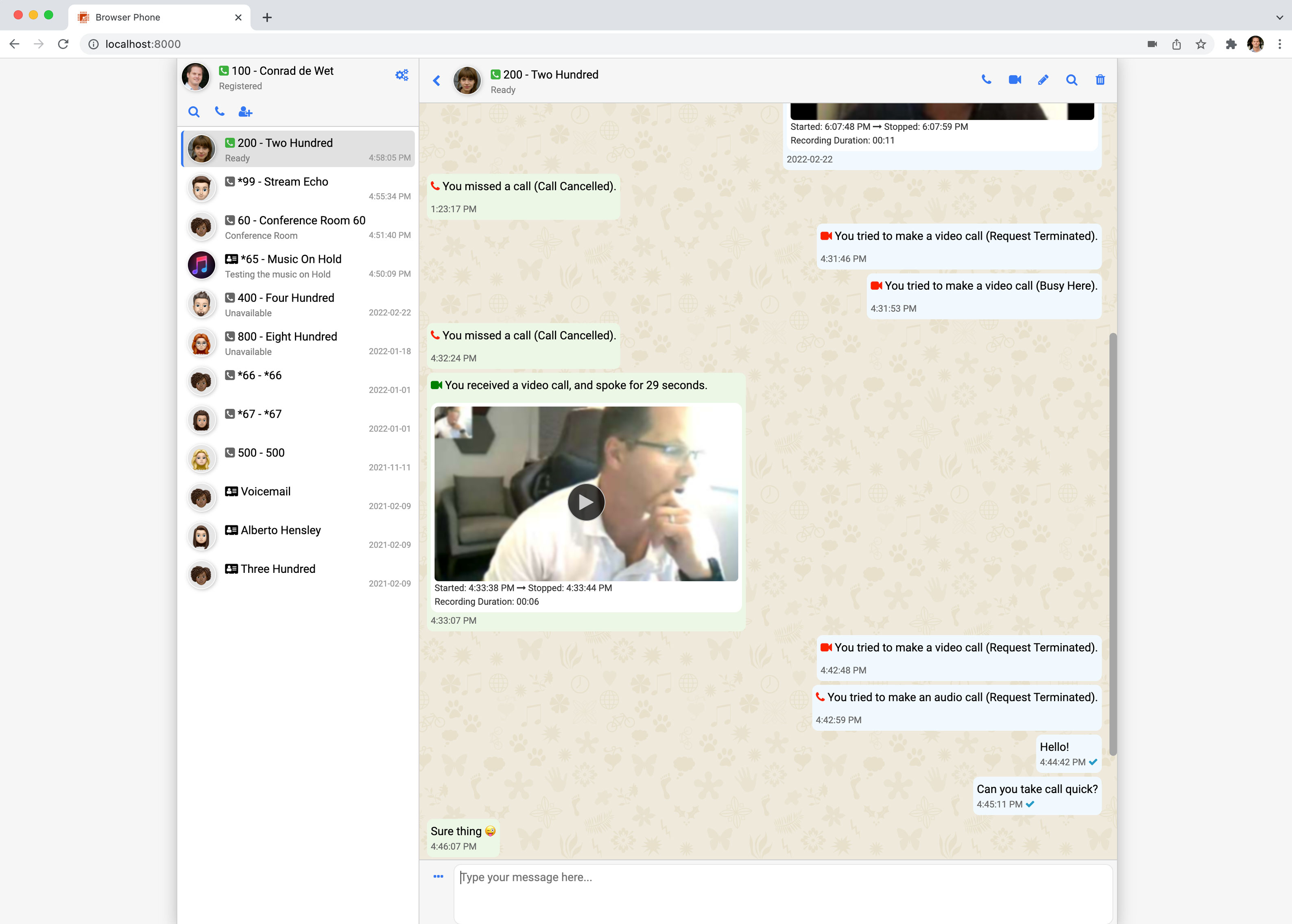This screenshot has height=924, width=1292.
Task: Open search in conversation header
Action: pos(1071,80)
